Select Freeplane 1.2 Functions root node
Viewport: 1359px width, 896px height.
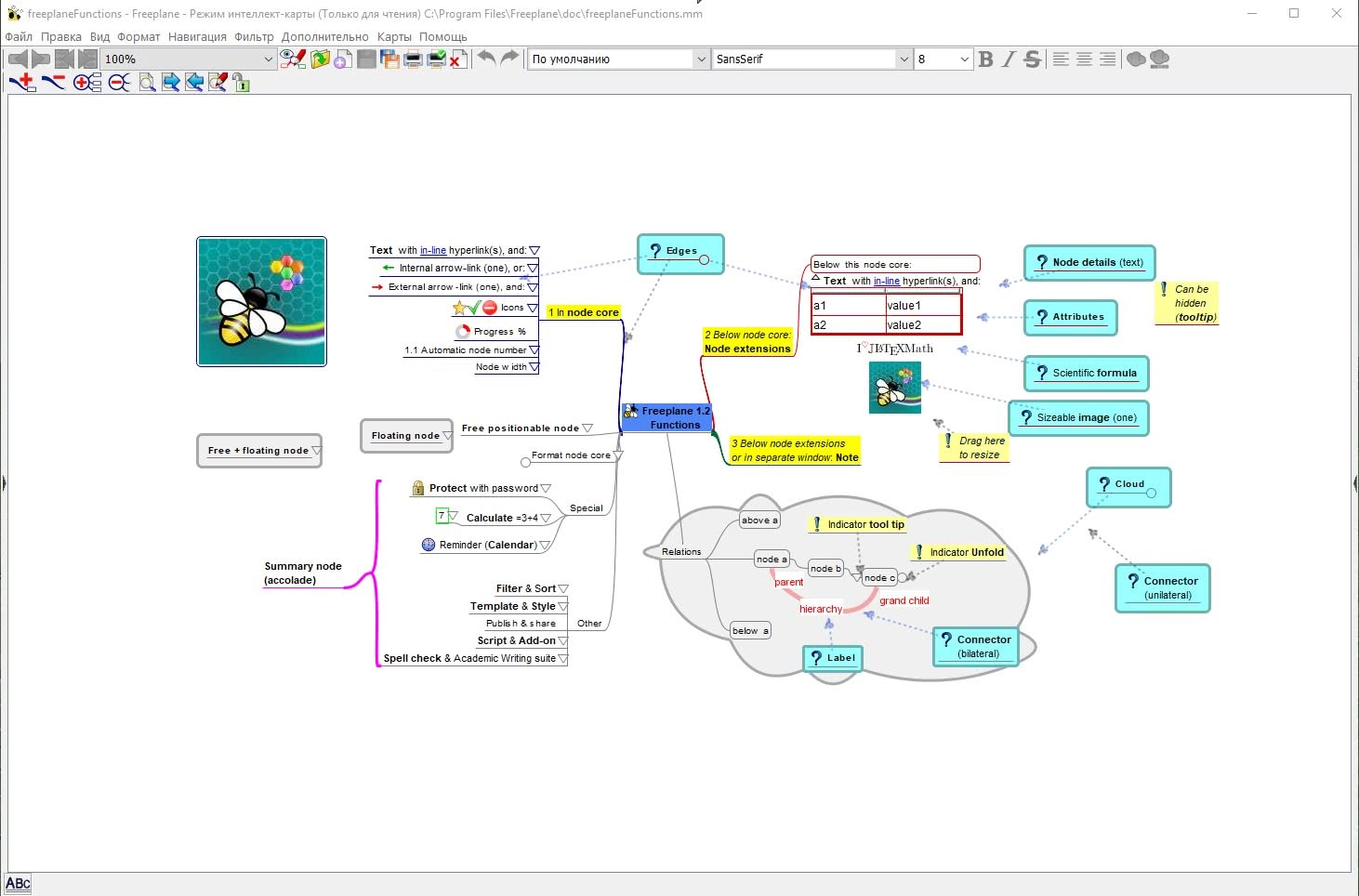pos(666,417)
